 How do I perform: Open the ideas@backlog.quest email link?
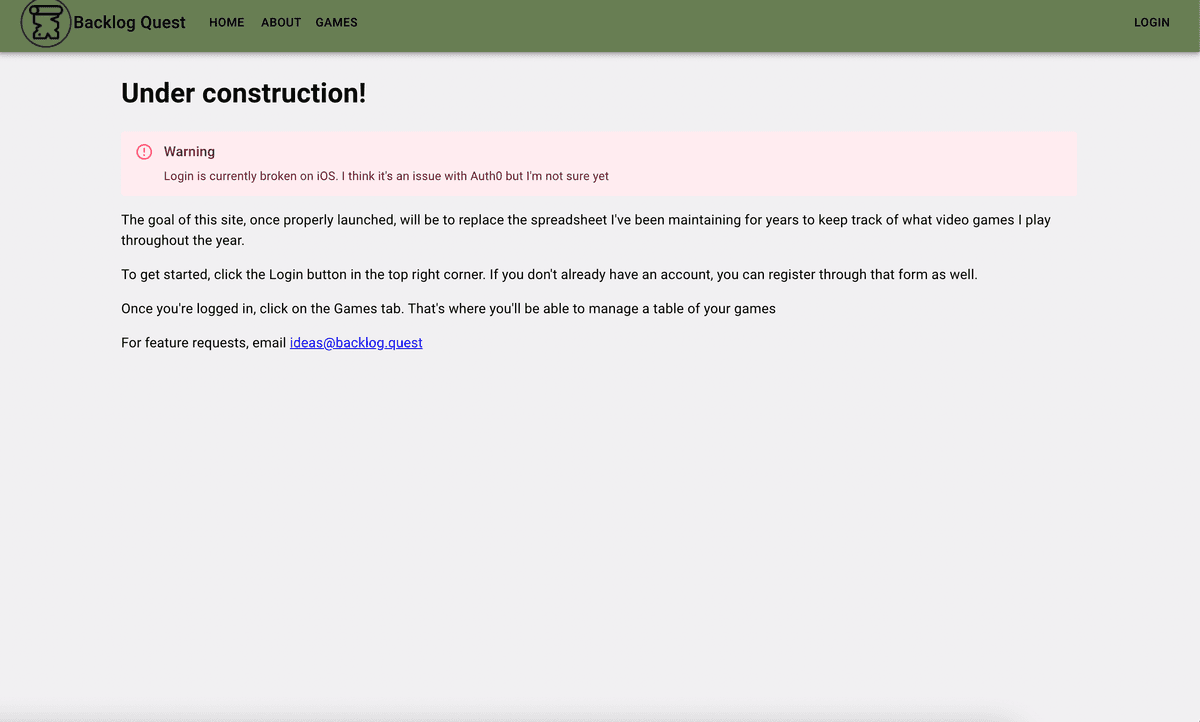point(356,342)
